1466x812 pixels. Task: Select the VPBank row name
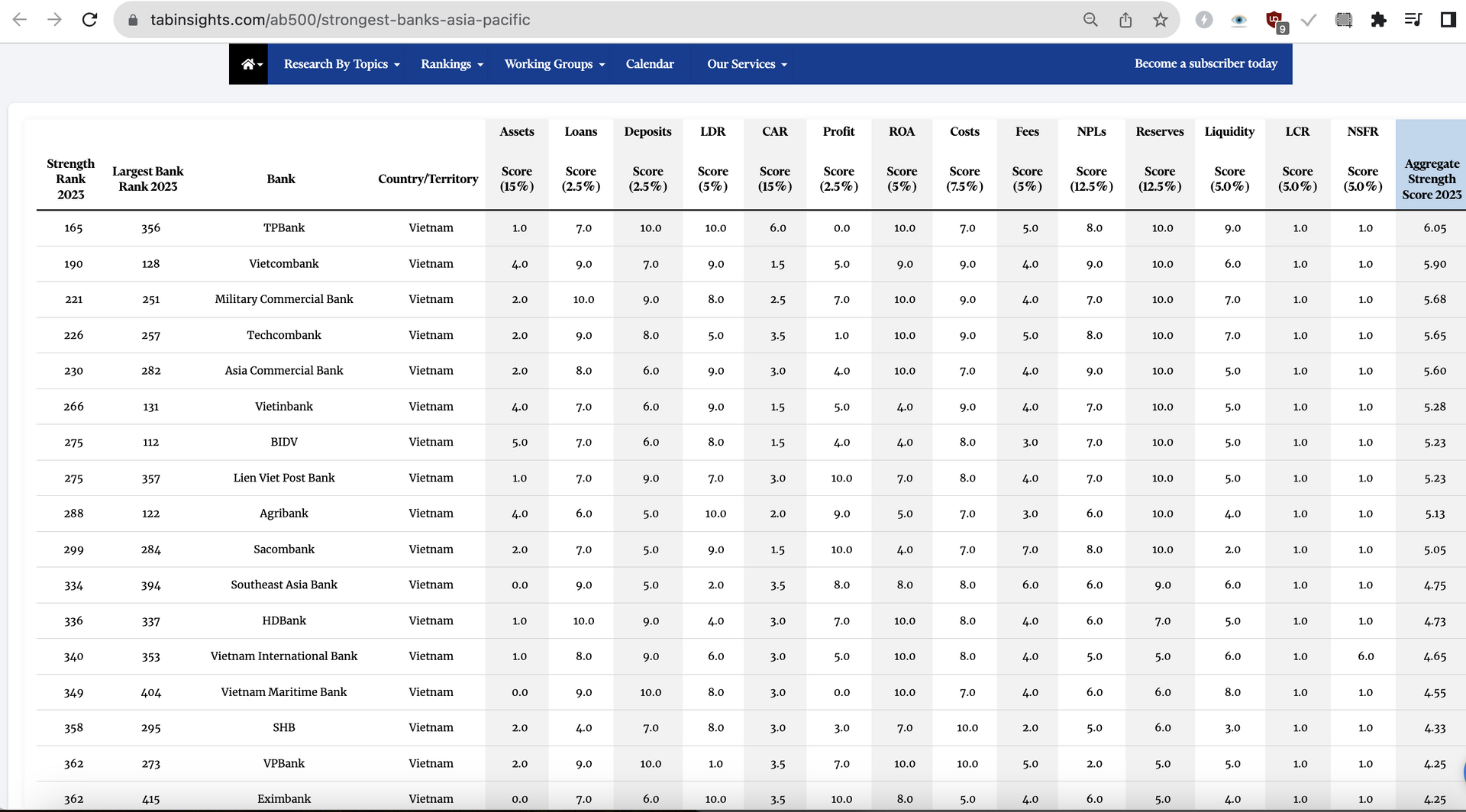point(284,763)
